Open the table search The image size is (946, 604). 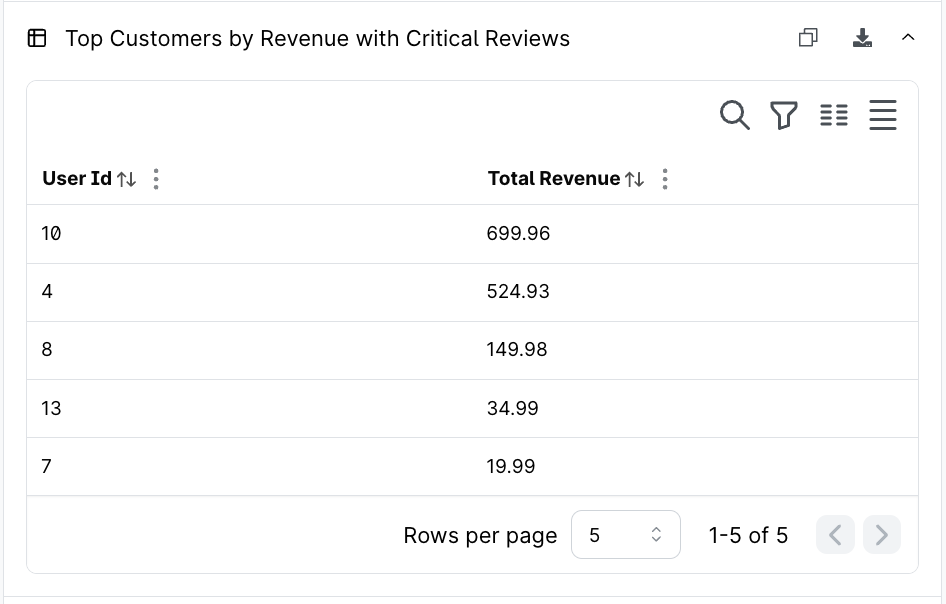click(734, 115)
